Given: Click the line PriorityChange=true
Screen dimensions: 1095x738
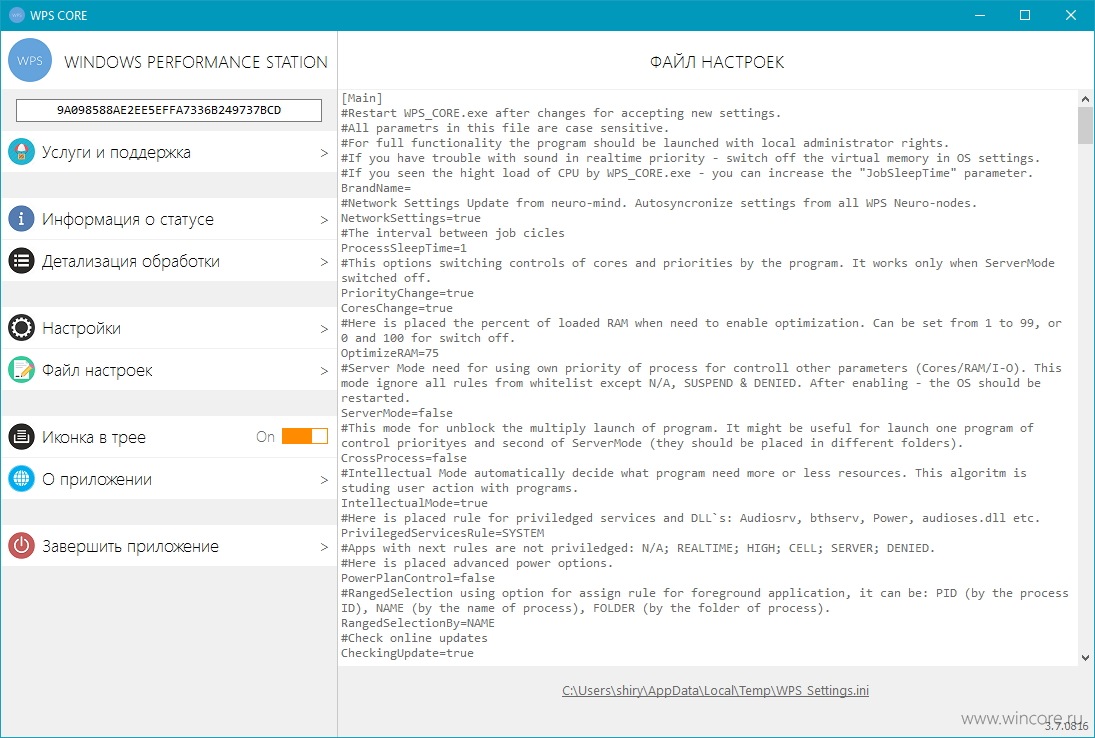Looking at the screenshot, I should click(407, 293).
